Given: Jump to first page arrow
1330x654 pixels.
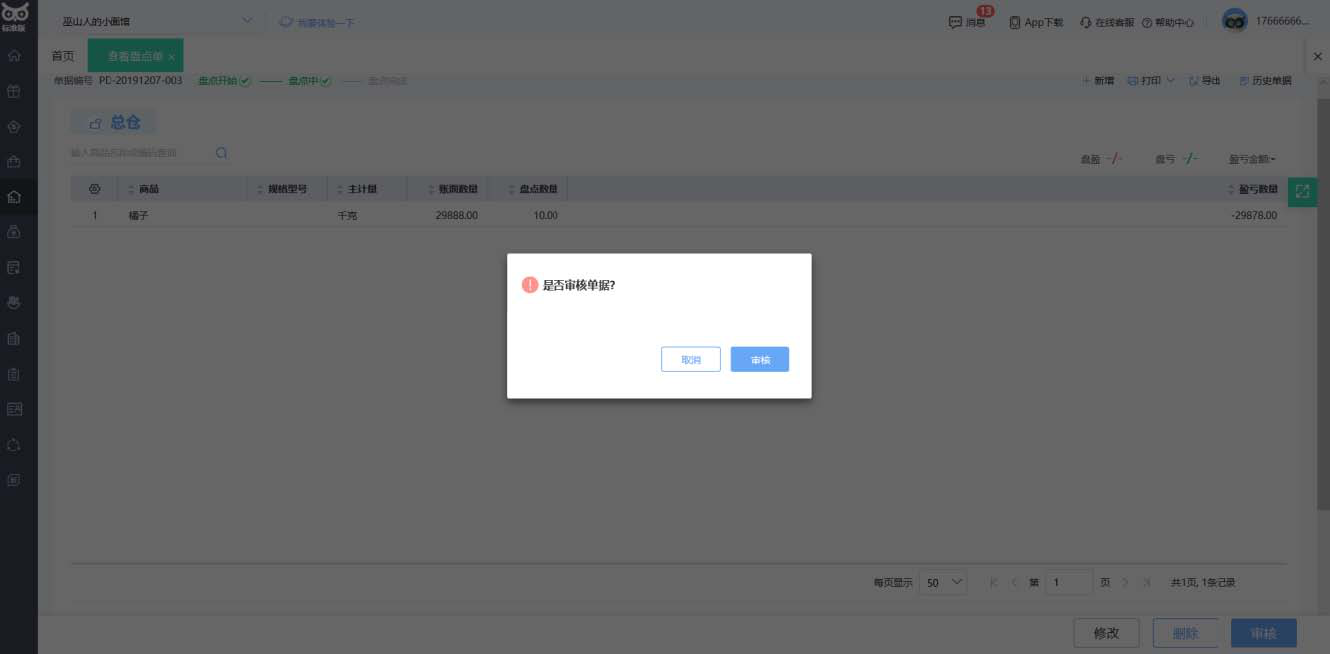Looking at the screenshot, I should (994, 582).
